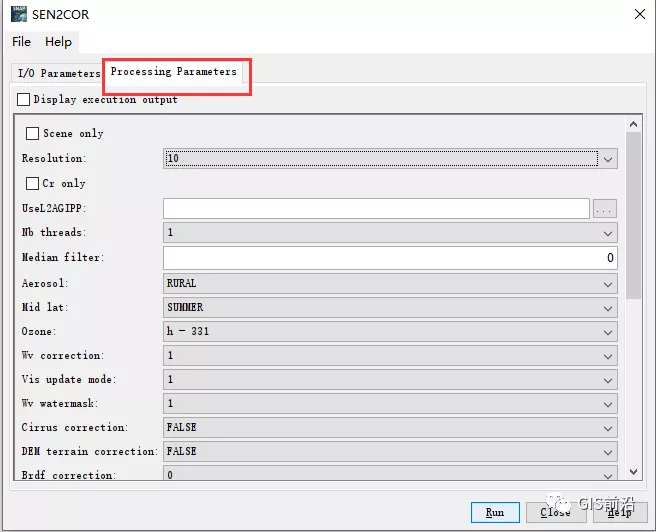The width and height of the screenshot is (656, 532).
Task: Click the scrollbar down arrow
Action: pyautogui.click(x=633, y=472)
